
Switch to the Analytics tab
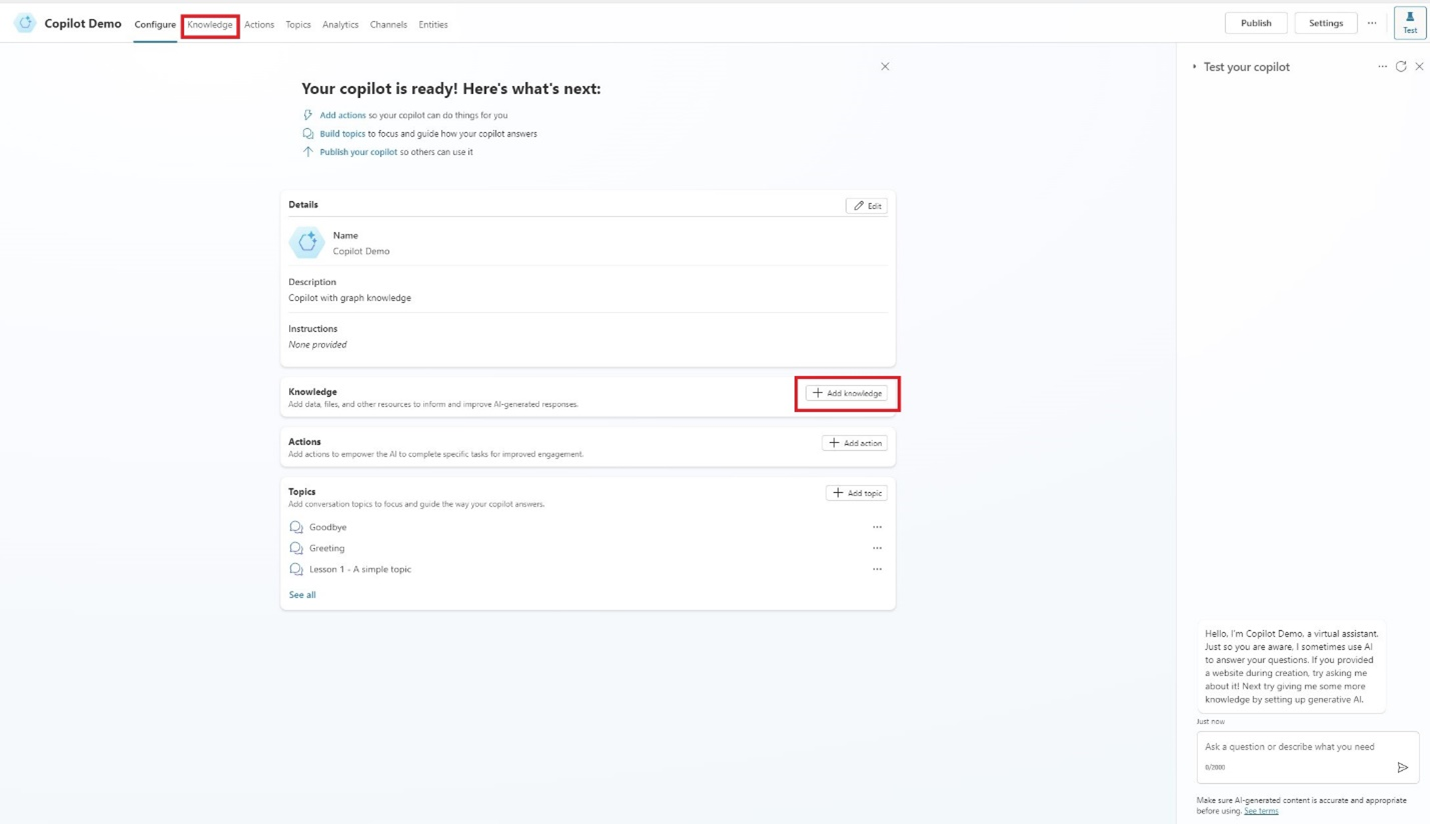tap(340, 25)
